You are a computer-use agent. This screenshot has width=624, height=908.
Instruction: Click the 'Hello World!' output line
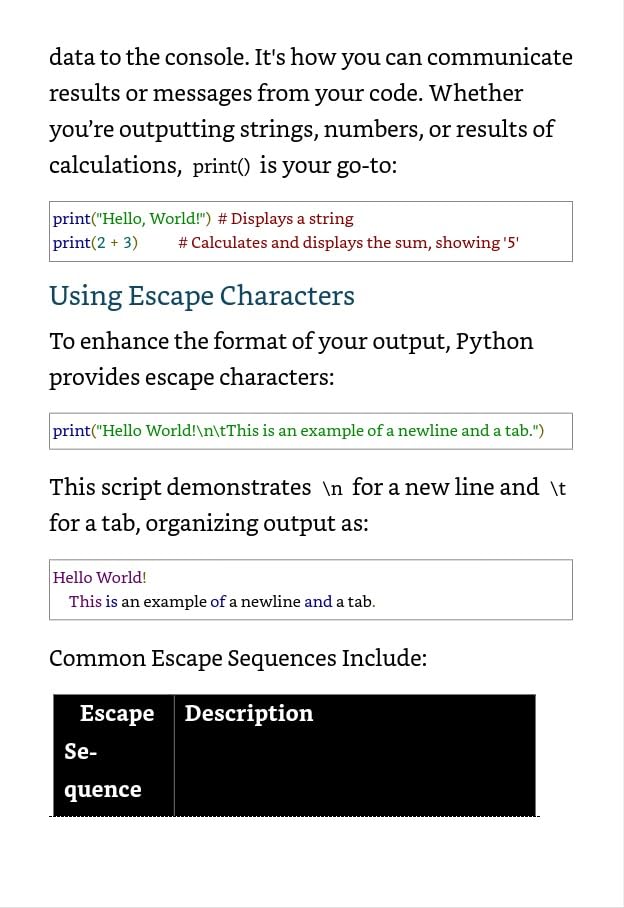coord(100,577)
